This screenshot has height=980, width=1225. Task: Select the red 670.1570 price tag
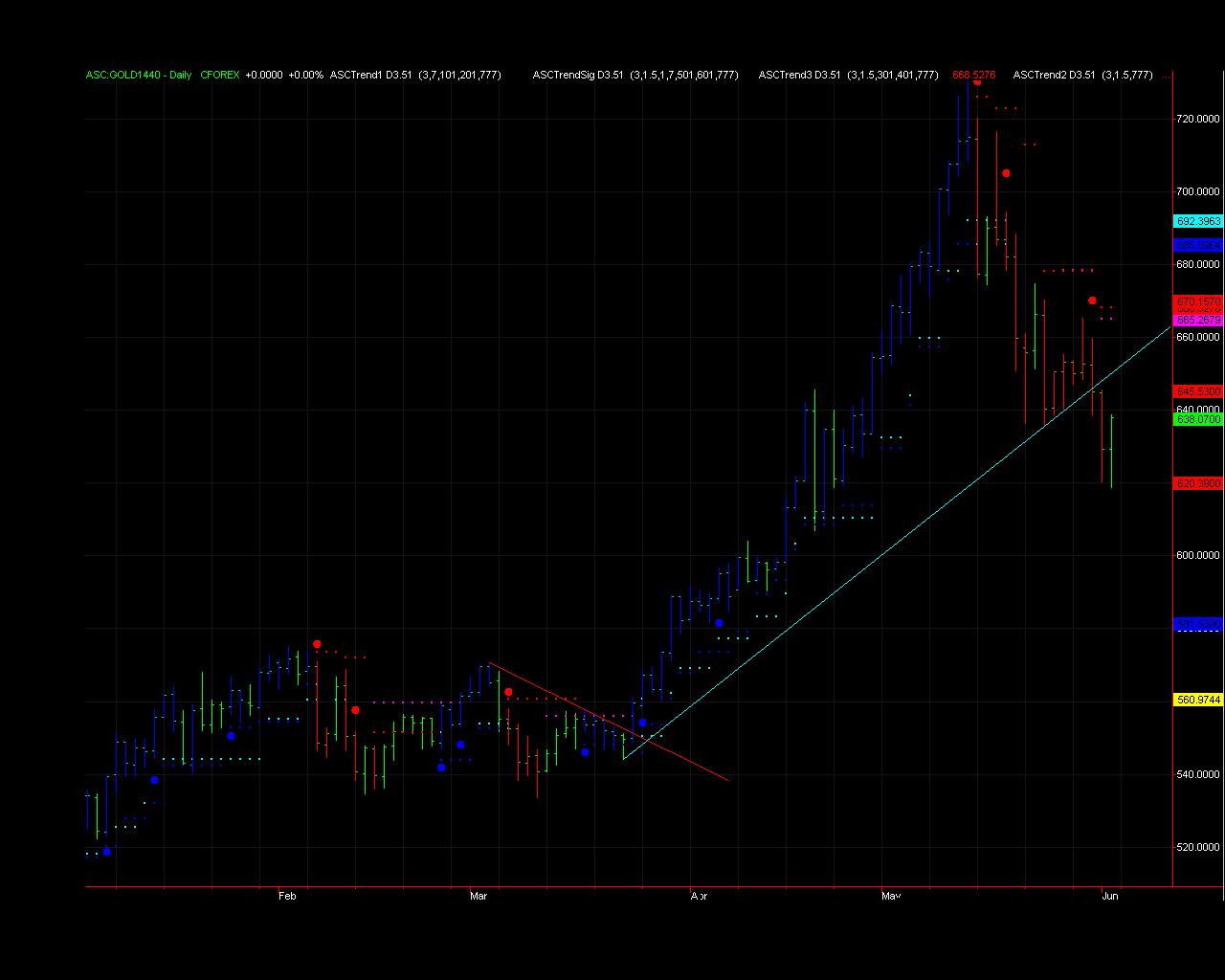pyautogui.click(x=1197, y=301)
